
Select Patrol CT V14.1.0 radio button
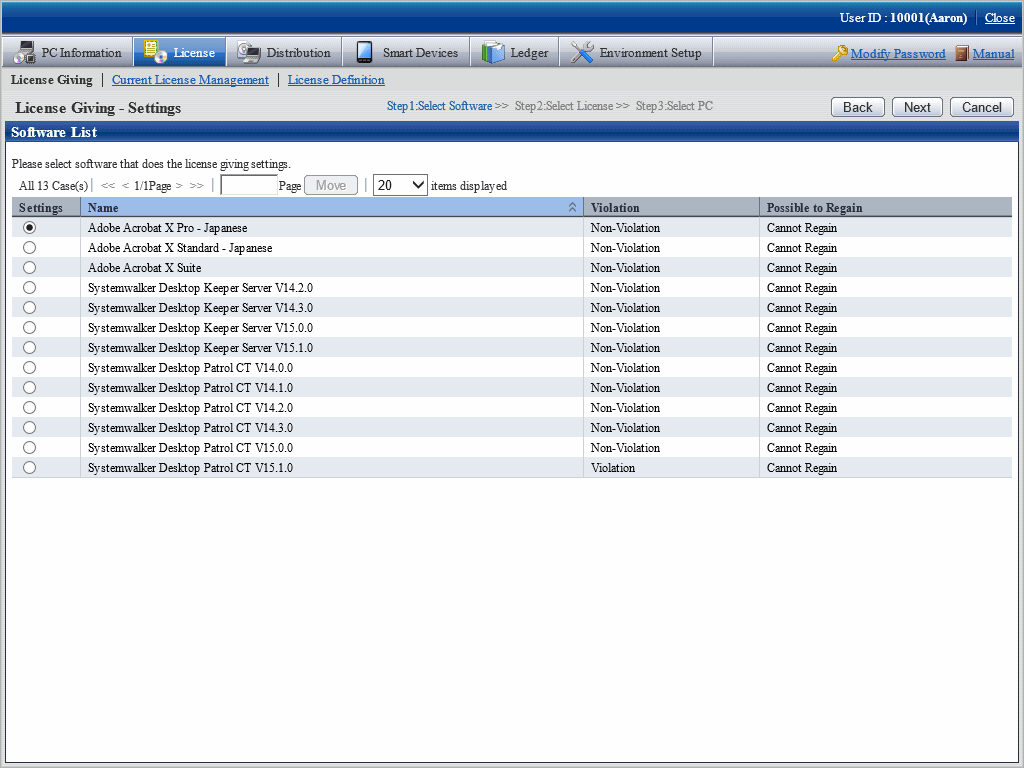(29, 388)
